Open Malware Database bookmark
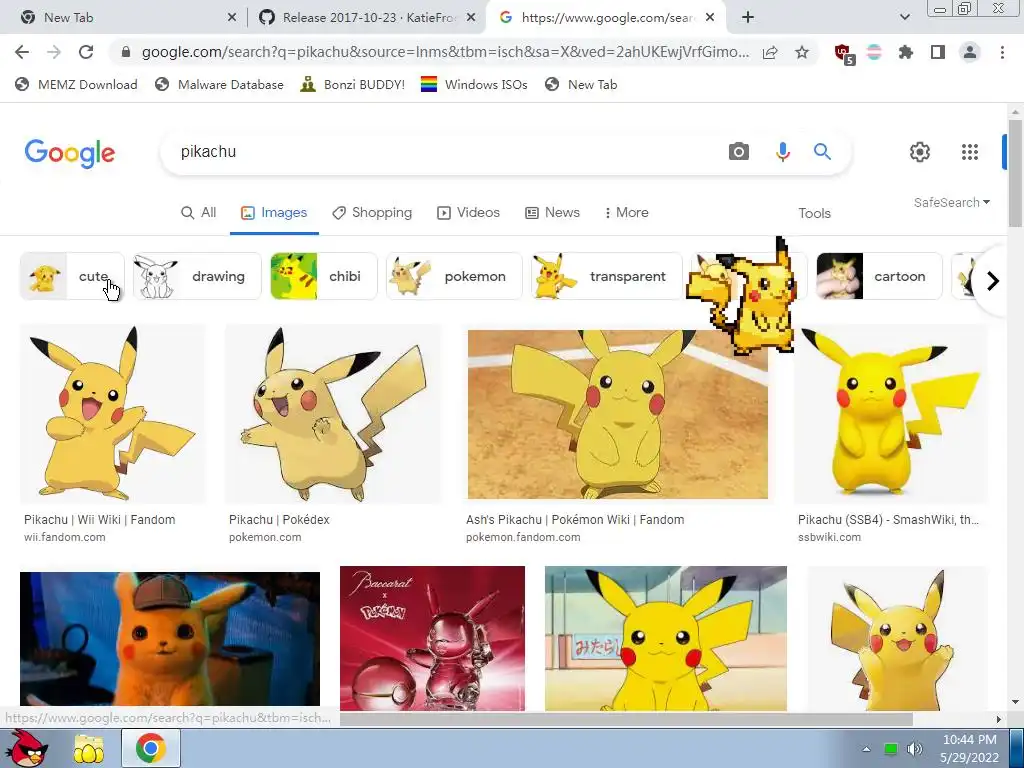Screen dimensions: 1024x768 point(219,84)
